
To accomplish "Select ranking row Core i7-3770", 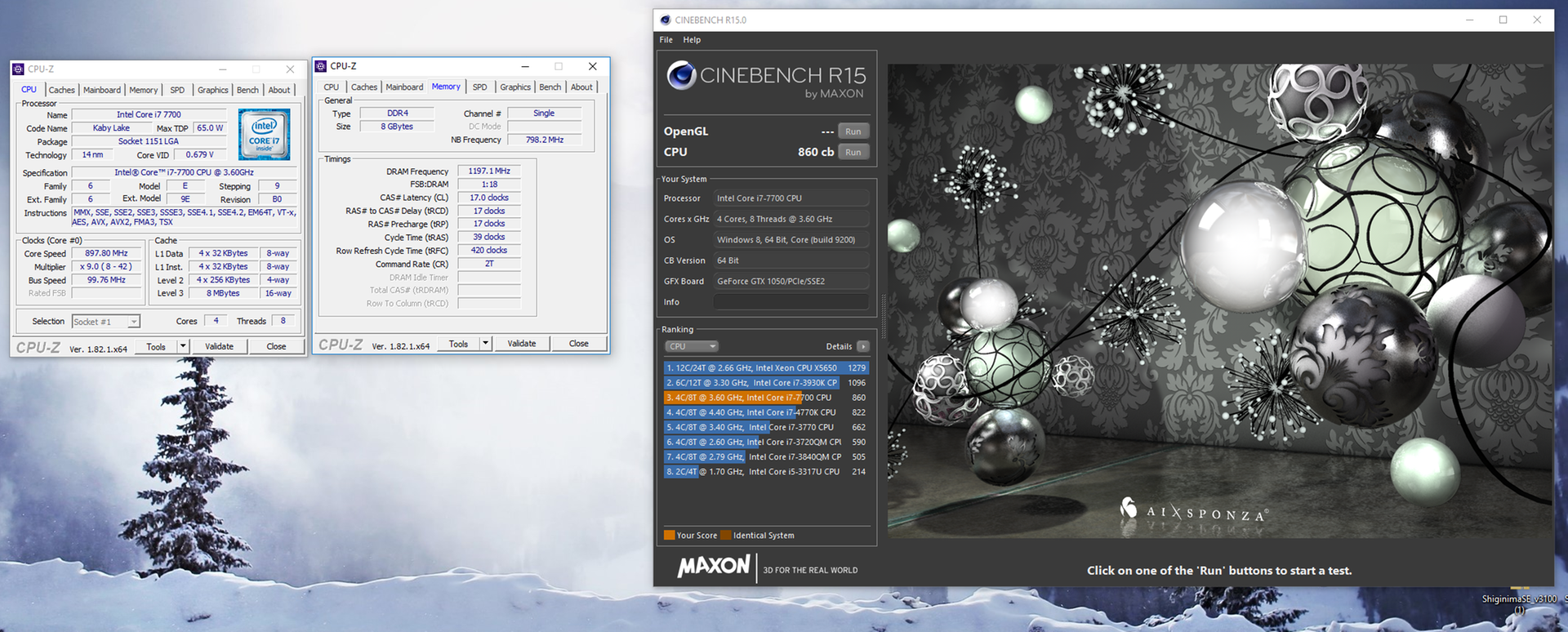I will [766, 427].
